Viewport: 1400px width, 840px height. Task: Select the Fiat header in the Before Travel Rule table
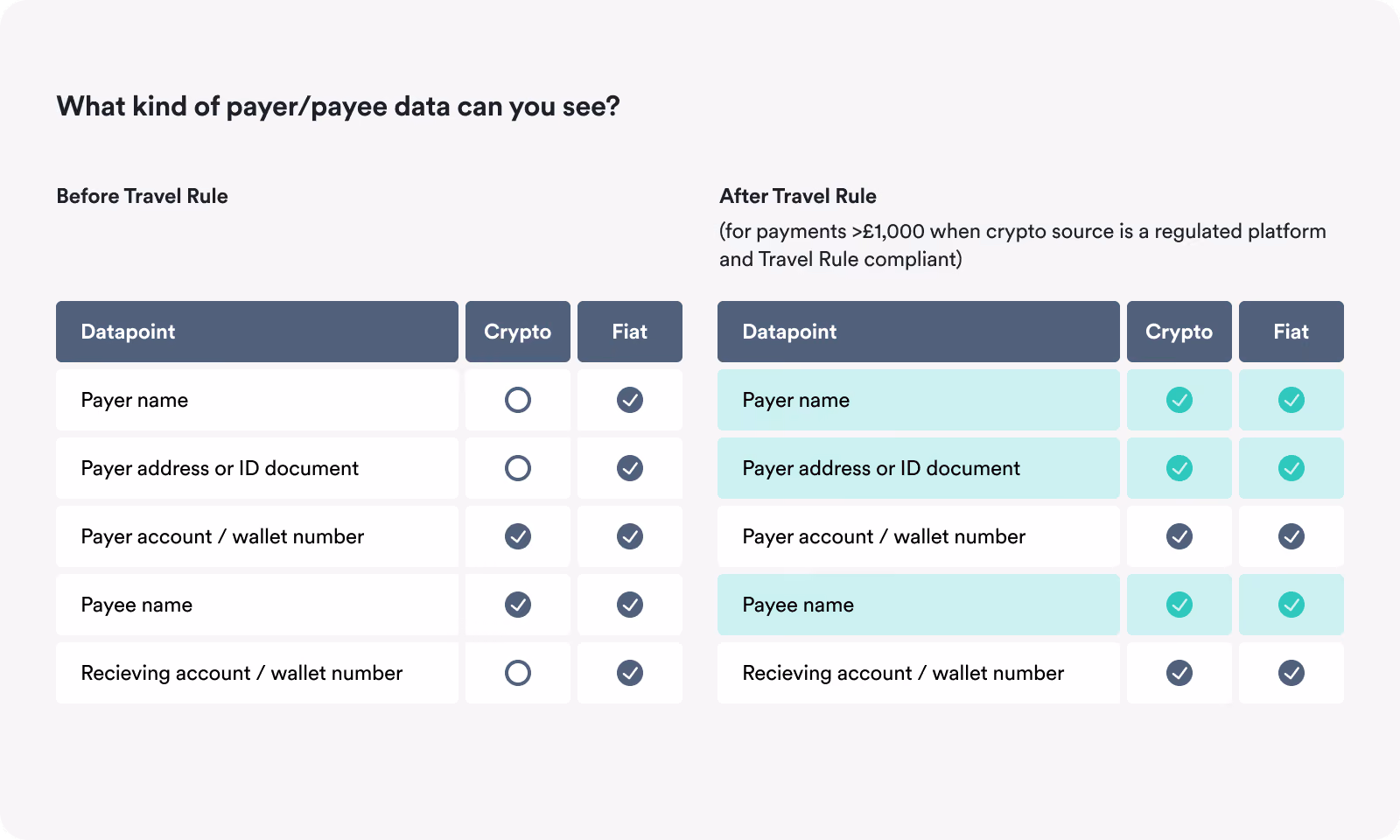point(630,332)
